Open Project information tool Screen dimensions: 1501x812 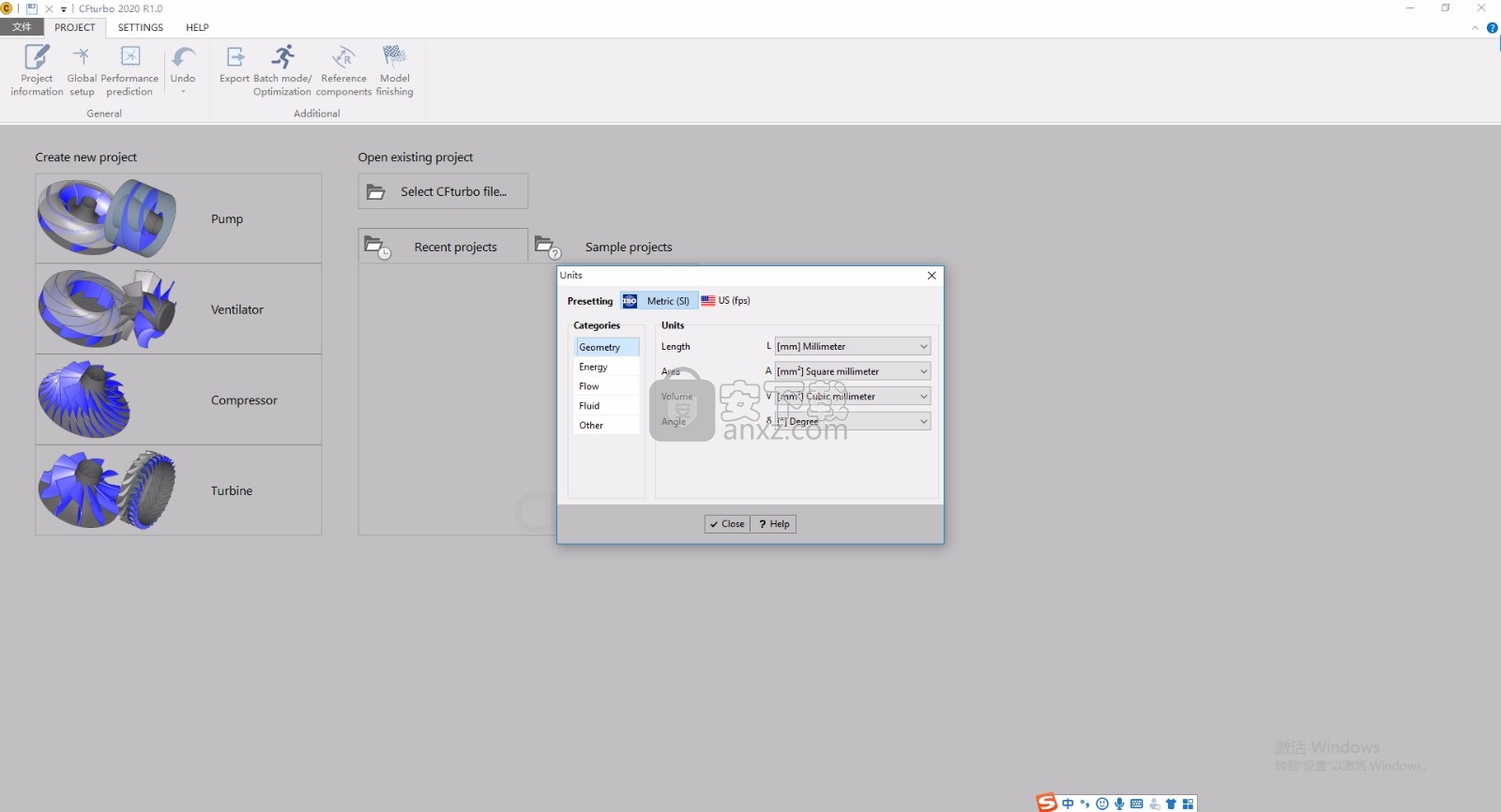pyautogui.click(x=37, y=70)
